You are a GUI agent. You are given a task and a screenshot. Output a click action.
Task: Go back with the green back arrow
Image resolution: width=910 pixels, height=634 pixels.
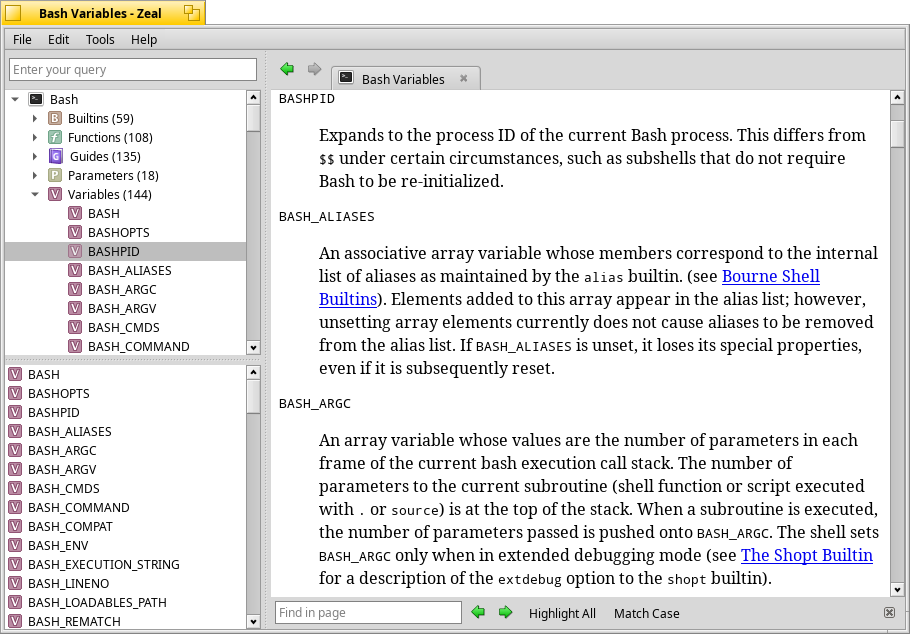click(287, 69)
